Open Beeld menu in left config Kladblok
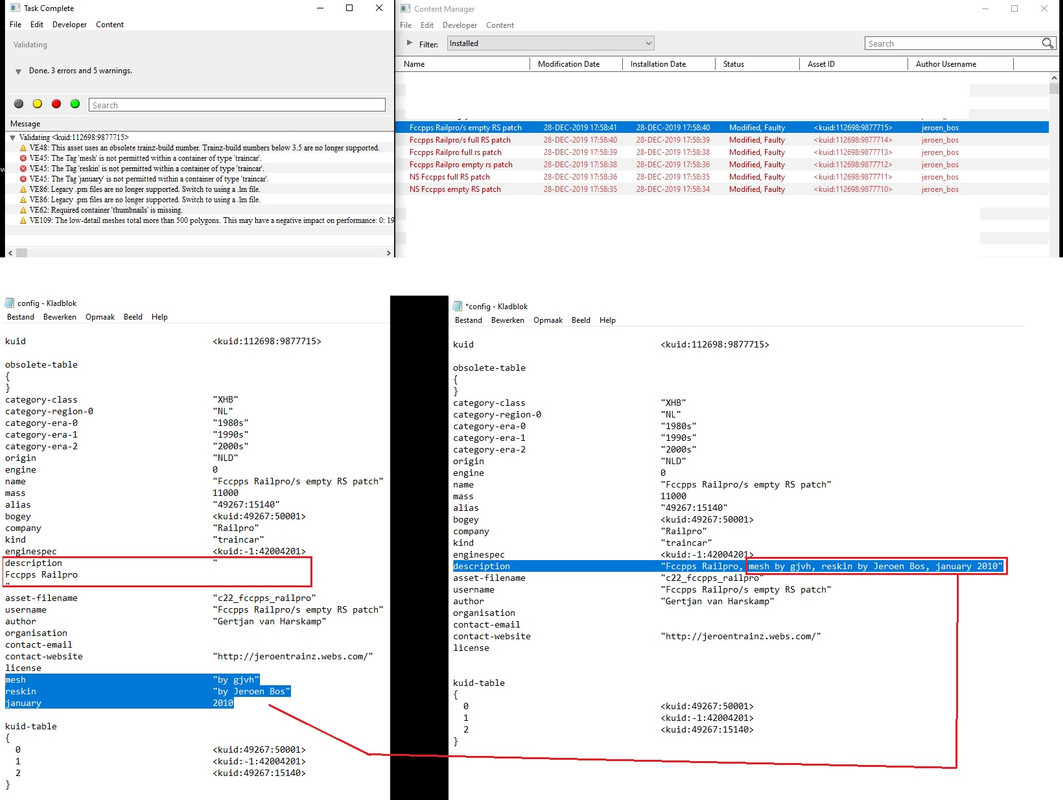The height and width of the screenshot is (800, 1063). pyautogui.click(x=133, y=317)
